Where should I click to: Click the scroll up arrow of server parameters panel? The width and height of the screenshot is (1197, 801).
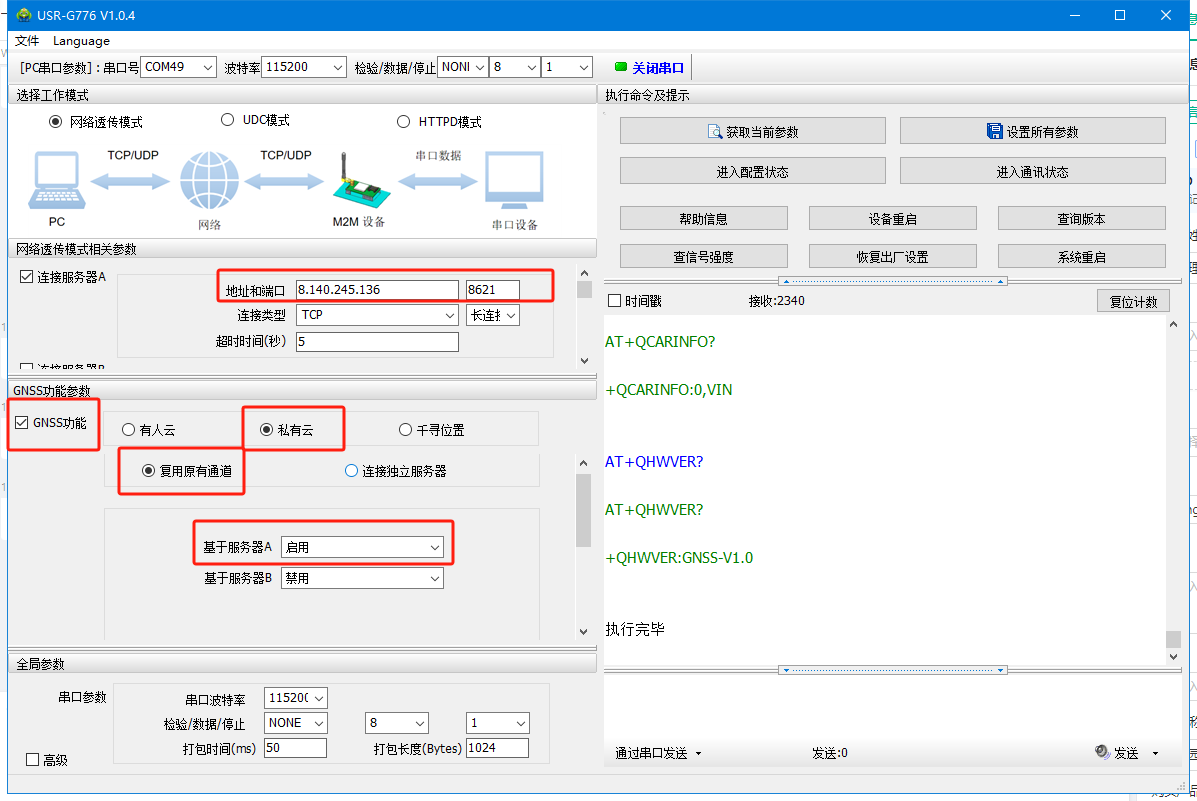point(584,273)
